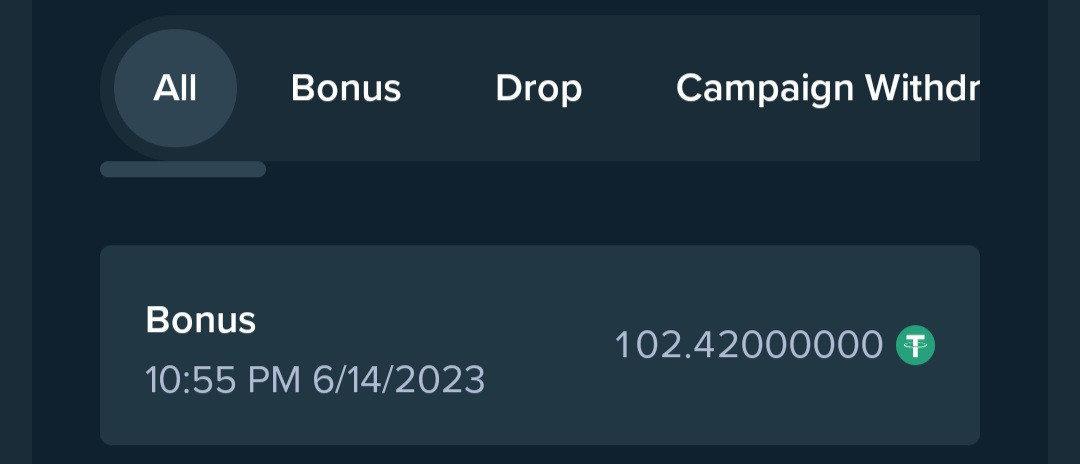
Task: Switch to the Bonus filter tab
Action: pyautogui.click(x=346, y=88)
